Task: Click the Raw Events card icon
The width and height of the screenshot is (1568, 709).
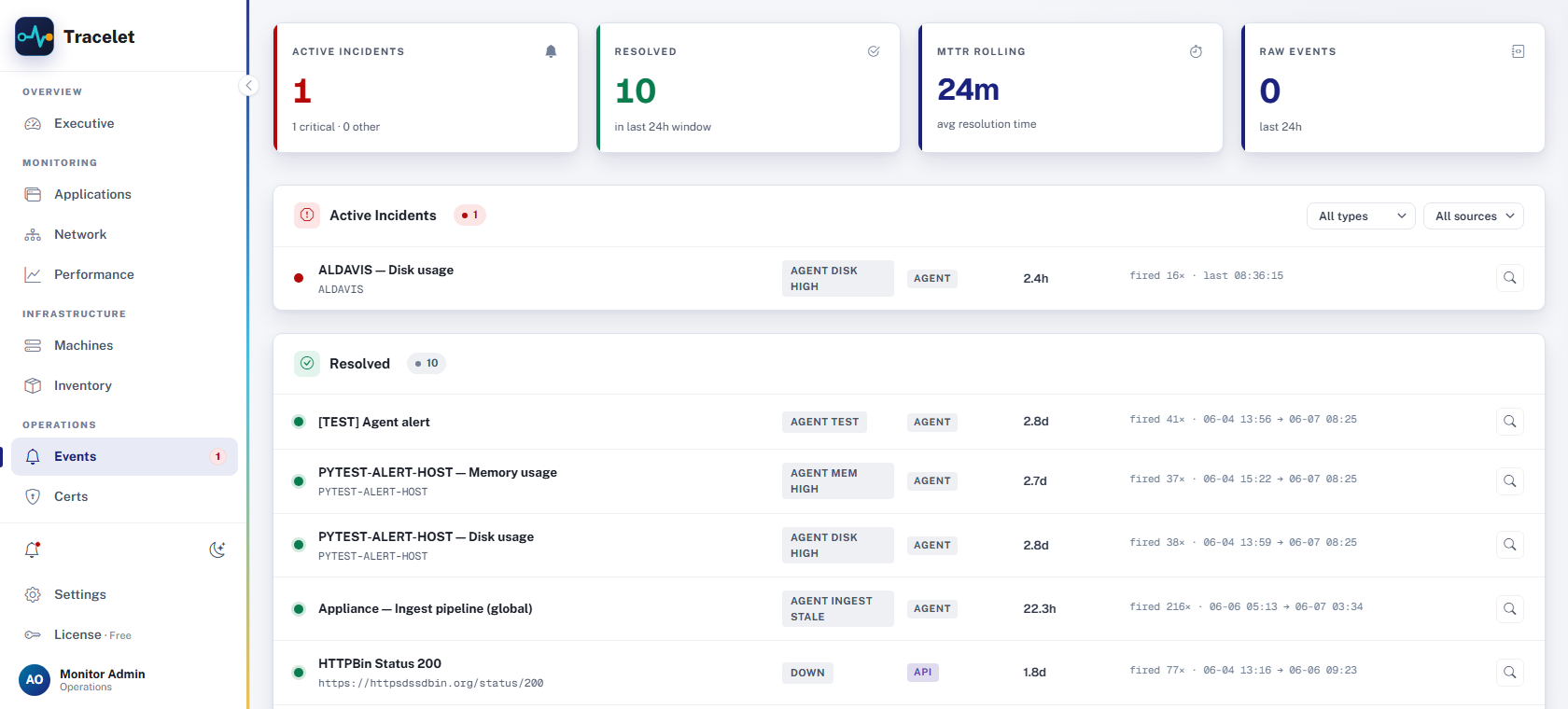Action: (x=1519, y=51)
